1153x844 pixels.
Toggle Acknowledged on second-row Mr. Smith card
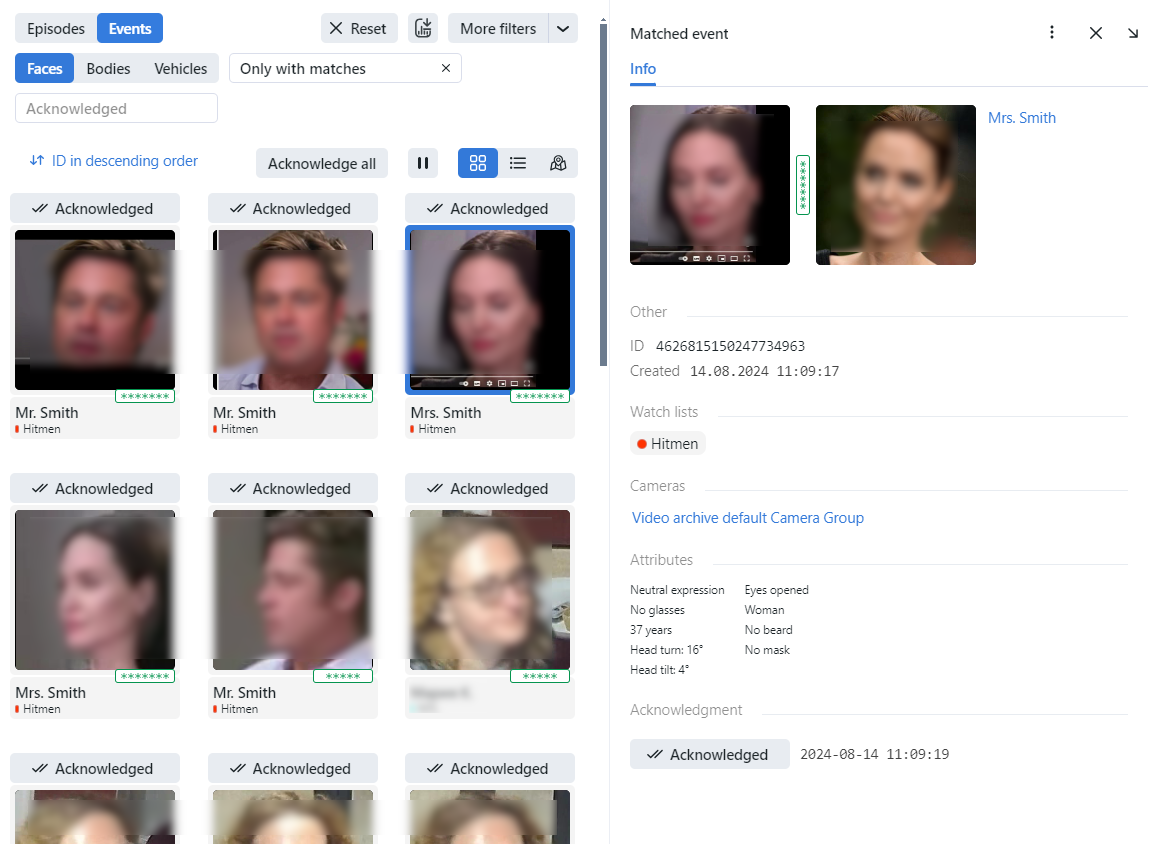tap(293, 488)
